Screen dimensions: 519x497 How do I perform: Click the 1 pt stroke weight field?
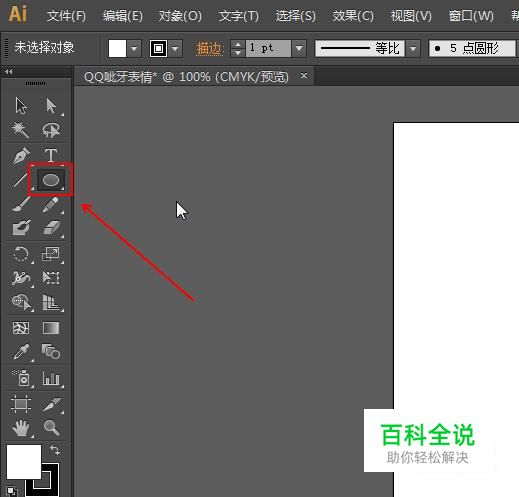coord(268,49)
